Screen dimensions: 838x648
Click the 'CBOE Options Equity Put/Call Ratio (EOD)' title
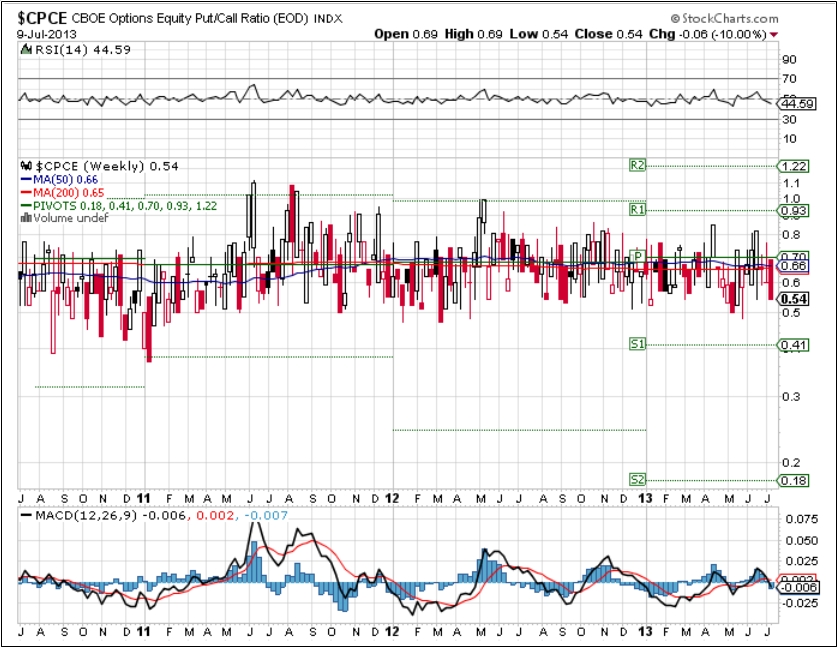[x=190, y=19]
